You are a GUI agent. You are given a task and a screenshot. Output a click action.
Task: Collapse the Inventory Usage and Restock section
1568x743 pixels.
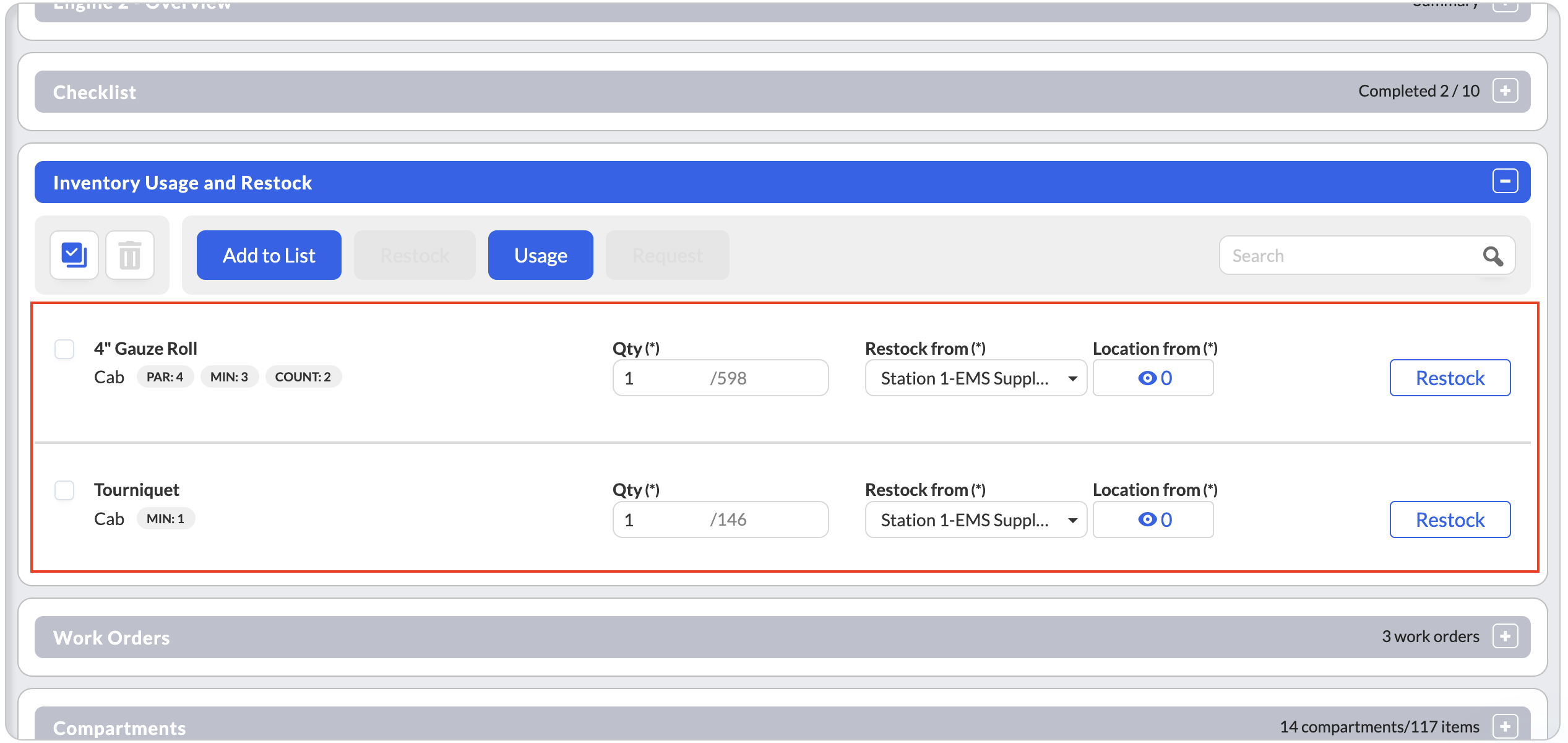[1505, 181]
